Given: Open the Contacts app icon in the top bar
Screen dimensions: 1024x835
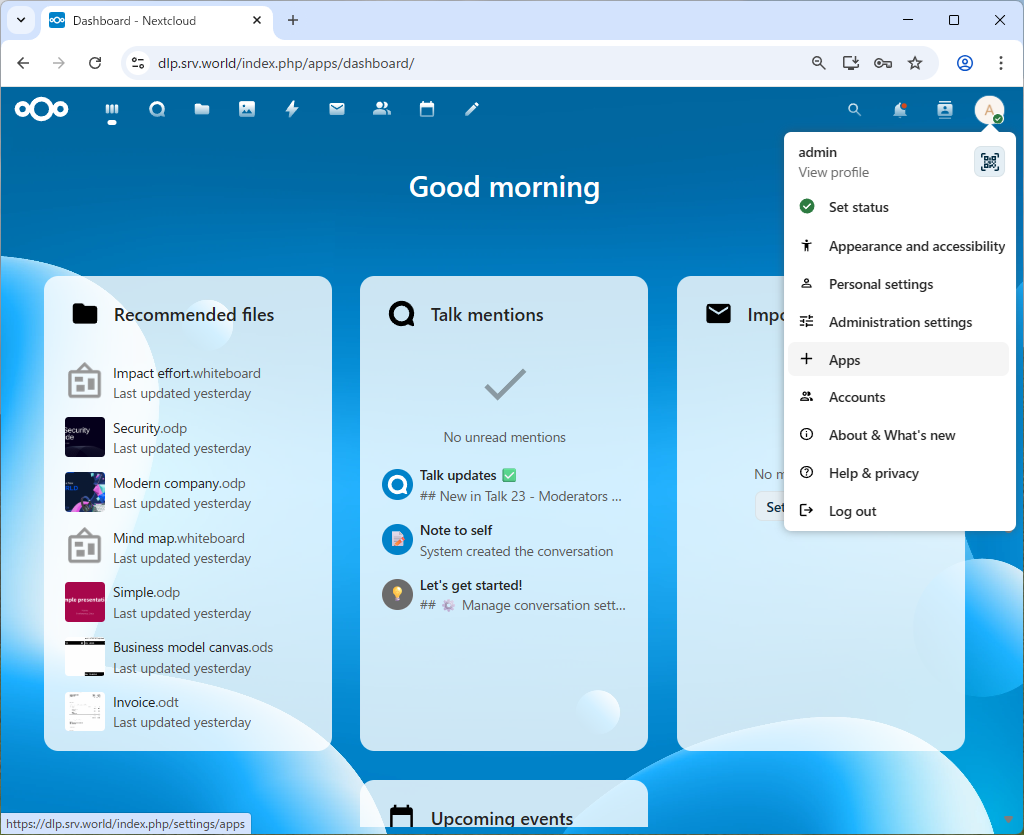Looking at the screenshot, I should (382, 109).
